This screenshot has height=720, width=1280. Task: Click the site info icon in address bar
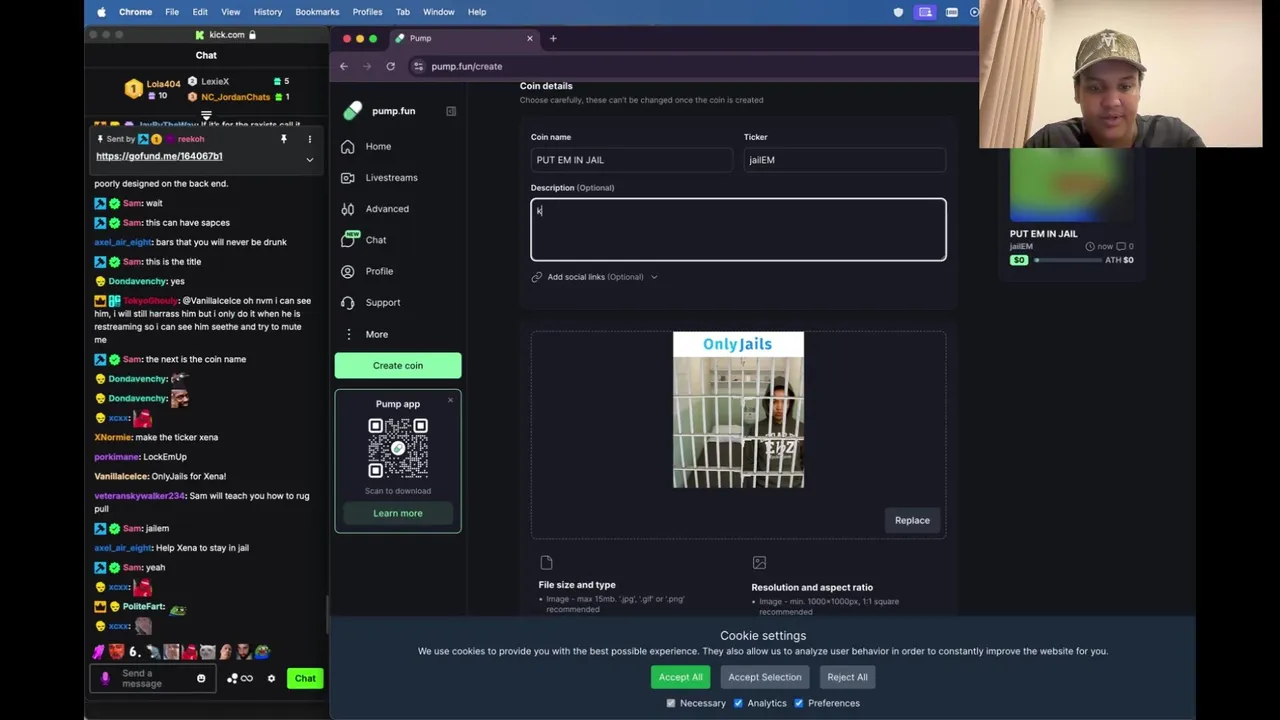pyautogui.click(x=419, y=66)
